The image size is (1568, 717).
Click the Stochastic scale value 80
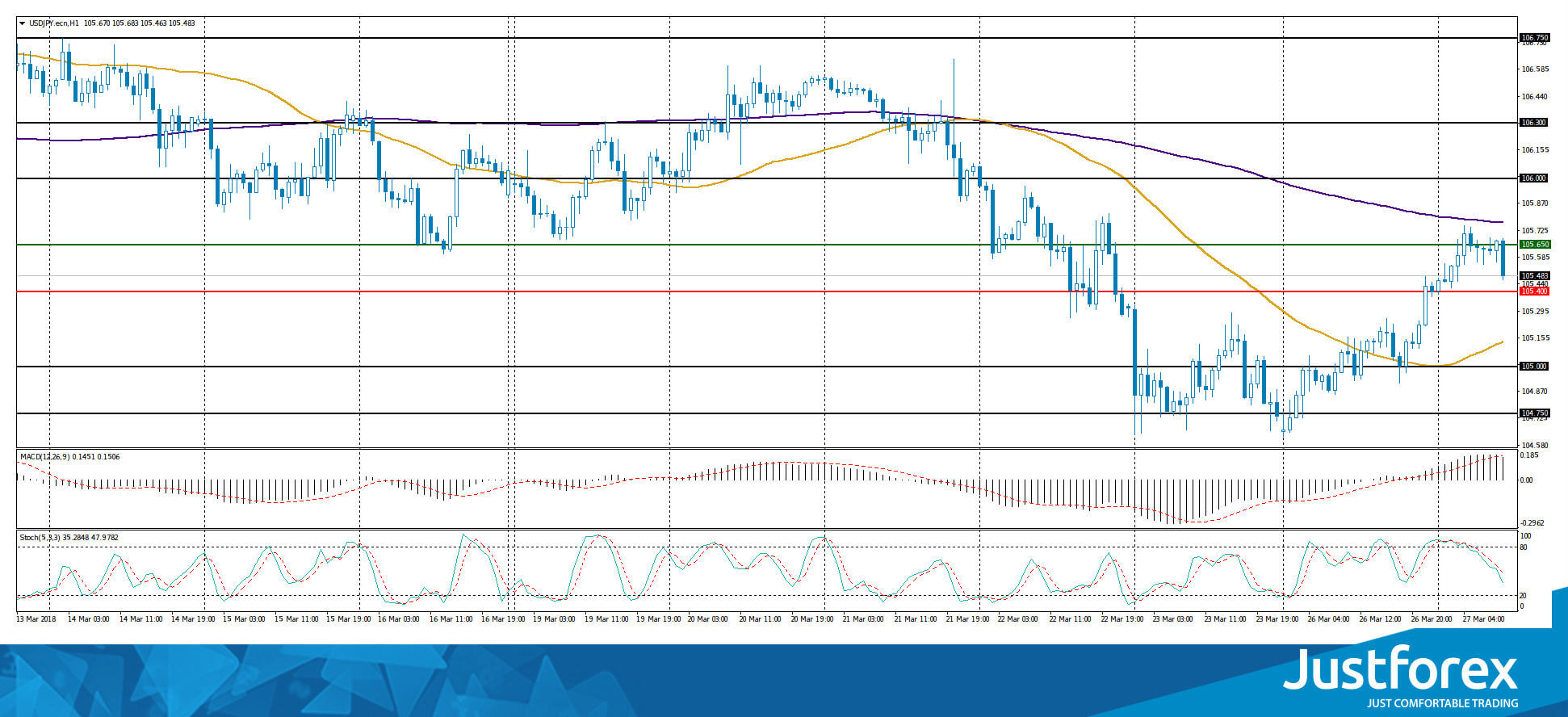(1524, 547)
